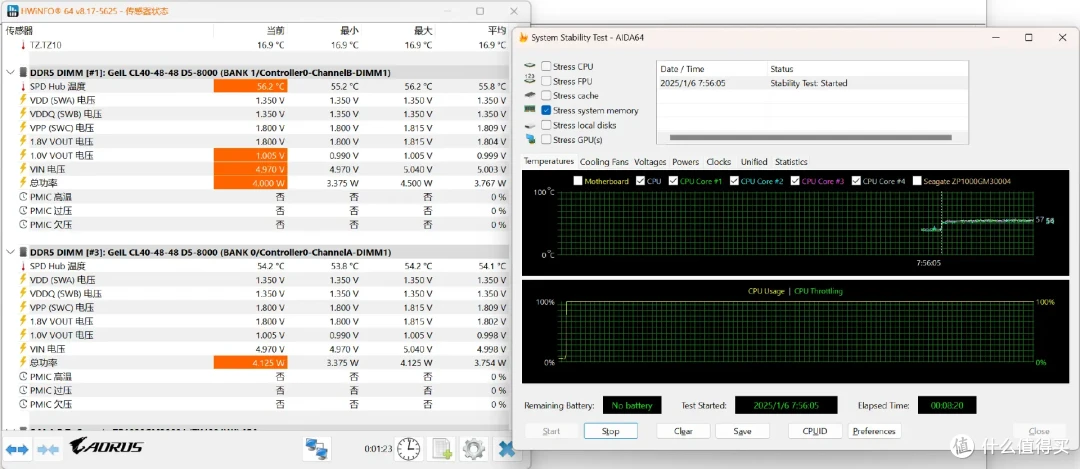Screen dimensions: 1080x469
Task: Enable the Stress GPU(s) checkbox
Action: [x=546, y=140]
